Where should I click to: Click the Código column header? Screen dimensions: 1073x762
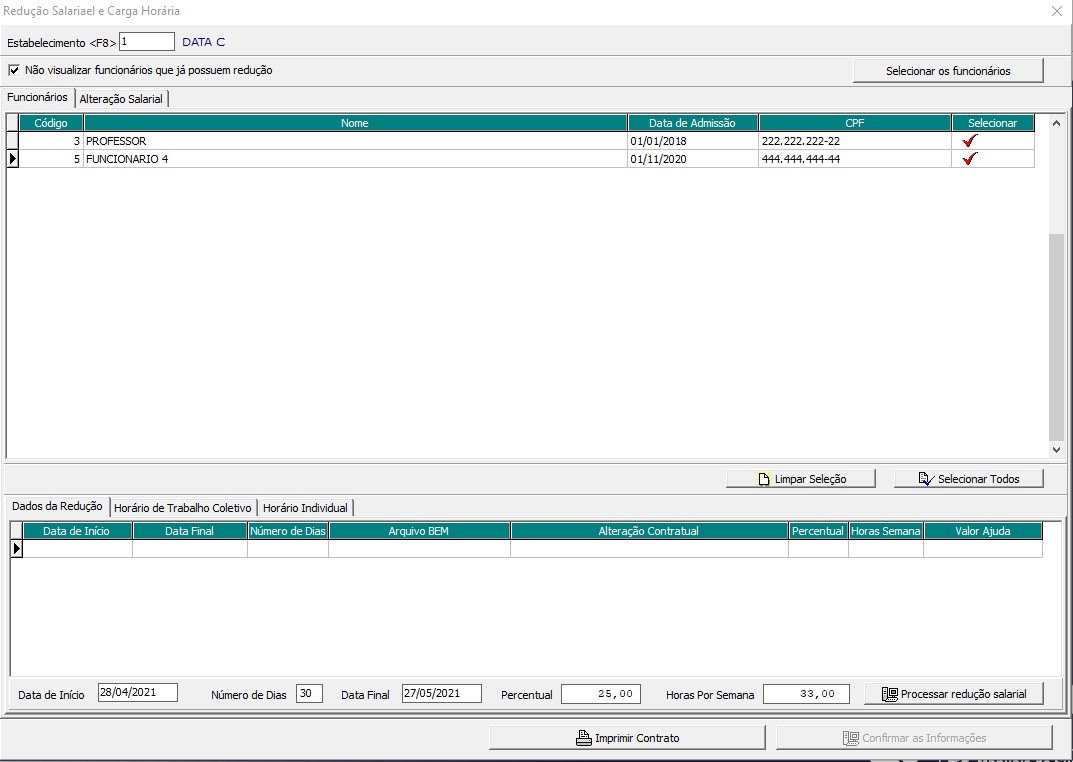(x=51, y=123)
